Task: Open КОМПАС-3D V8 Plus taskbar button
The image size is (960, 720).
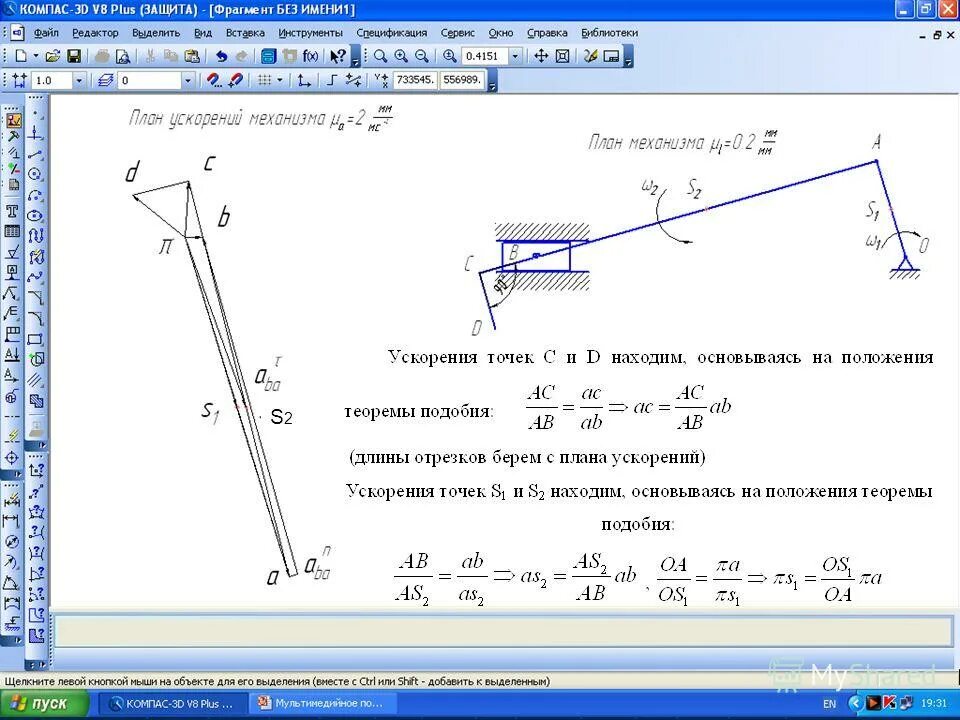Action: point(174,704)
